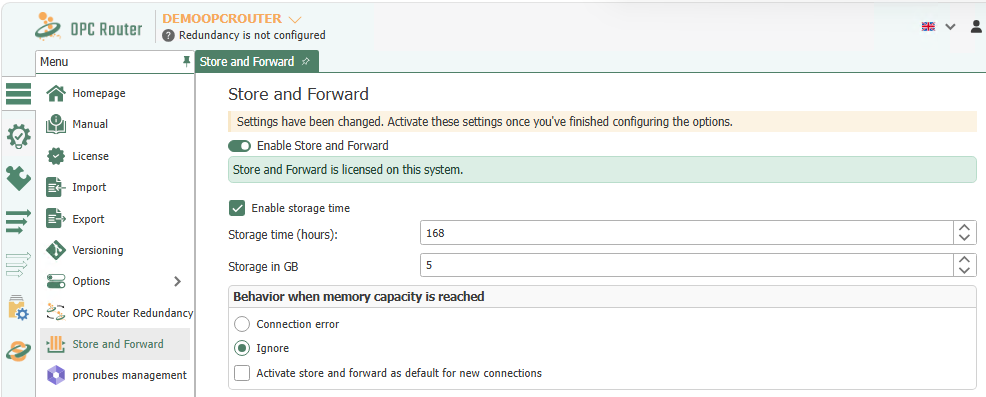Click the UK flag language icon

click(x=928, y=26)
